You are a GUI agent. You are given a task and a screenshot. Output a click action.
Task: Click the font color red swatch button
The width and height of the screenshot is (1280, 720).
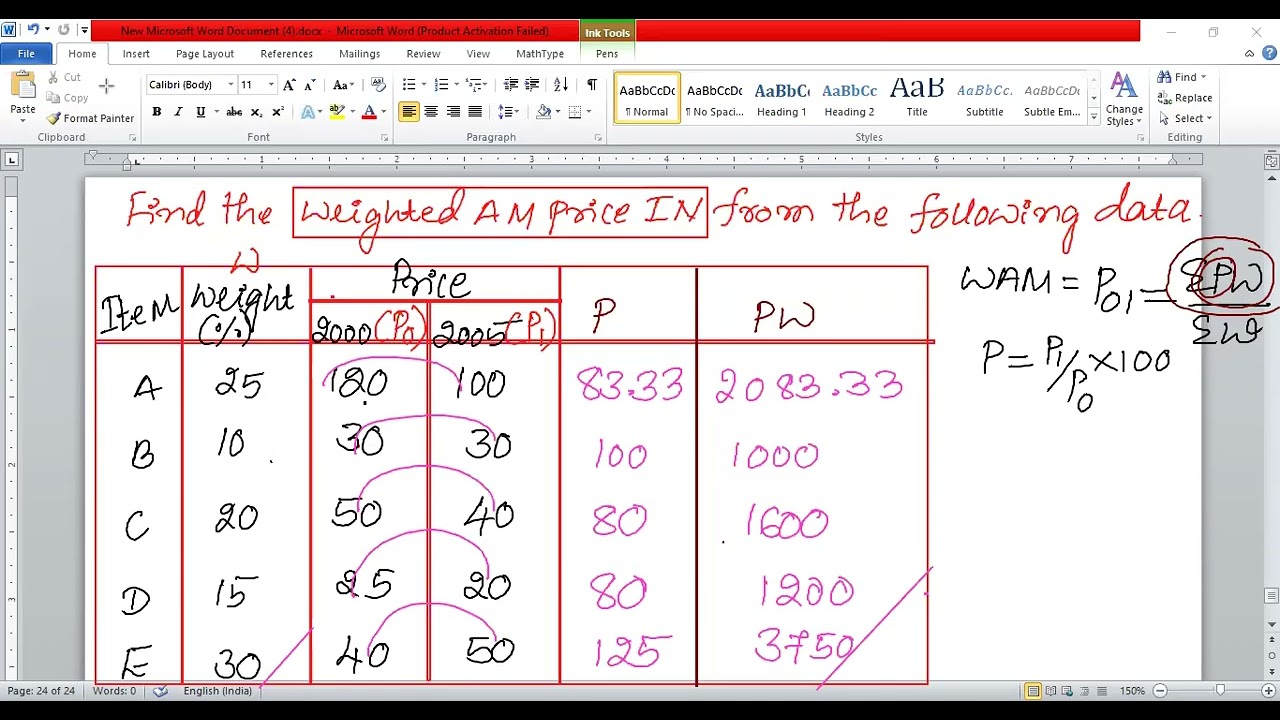pos(369,112)
